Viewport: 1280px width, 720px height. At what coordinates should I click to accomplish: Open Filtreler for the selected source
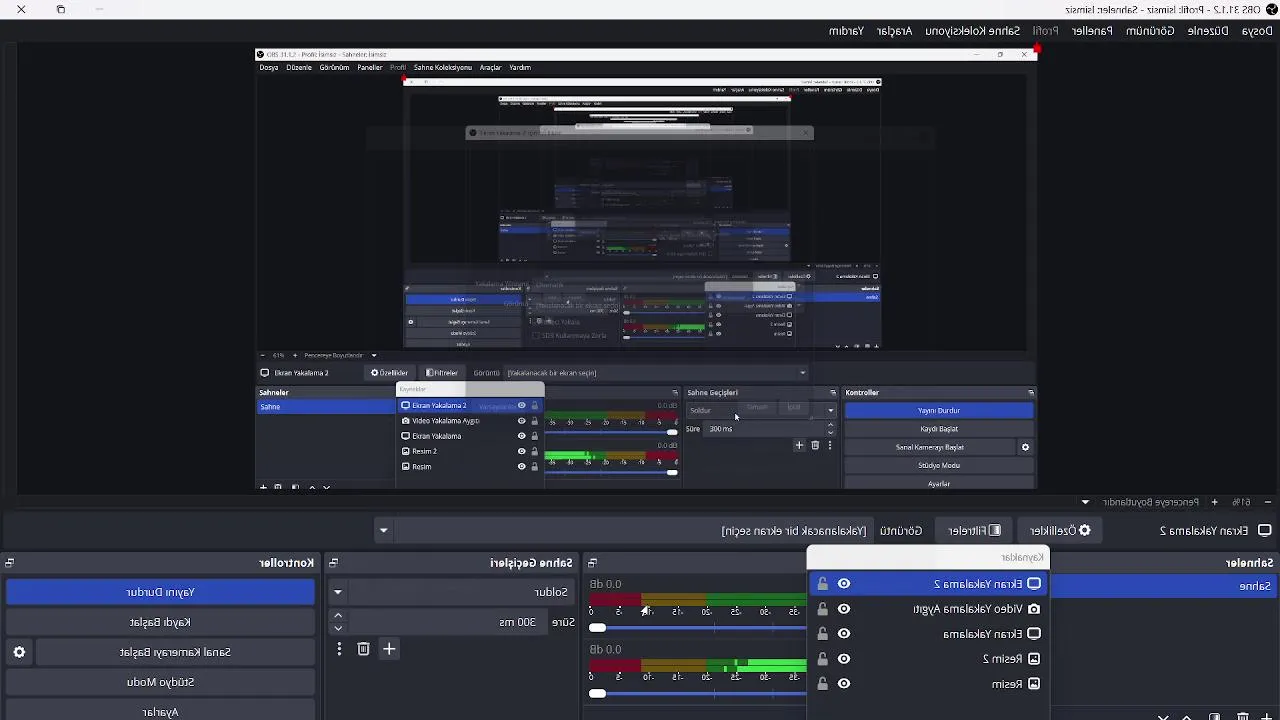(x=974, y=531)
